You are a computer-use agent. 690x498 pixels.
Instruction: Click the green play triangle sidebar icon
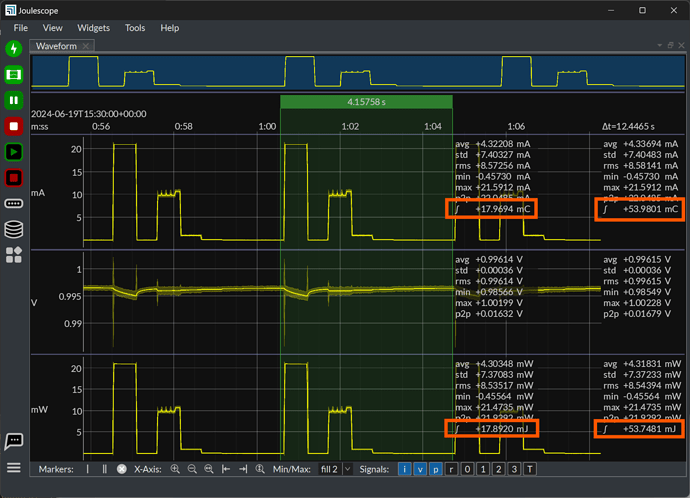pos(14,152)
